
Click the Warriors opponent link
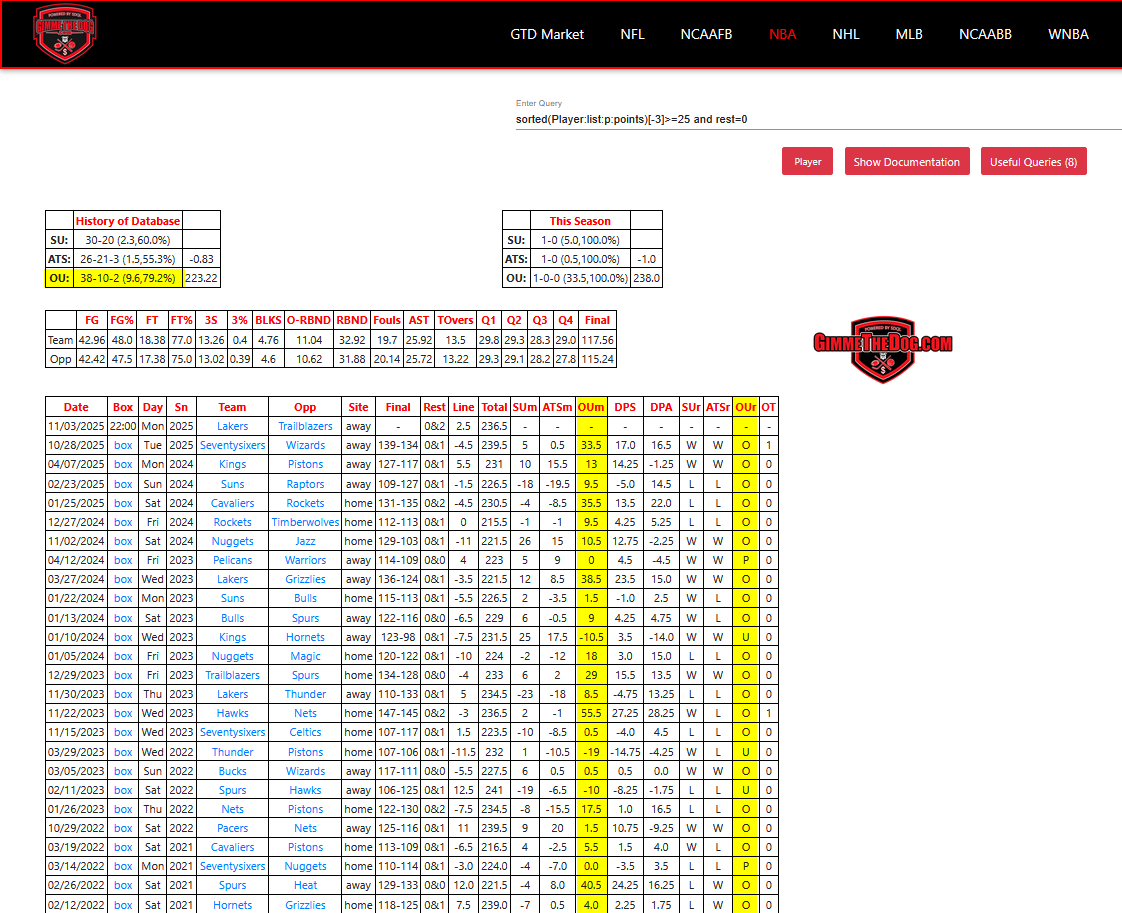click(305, 560)
